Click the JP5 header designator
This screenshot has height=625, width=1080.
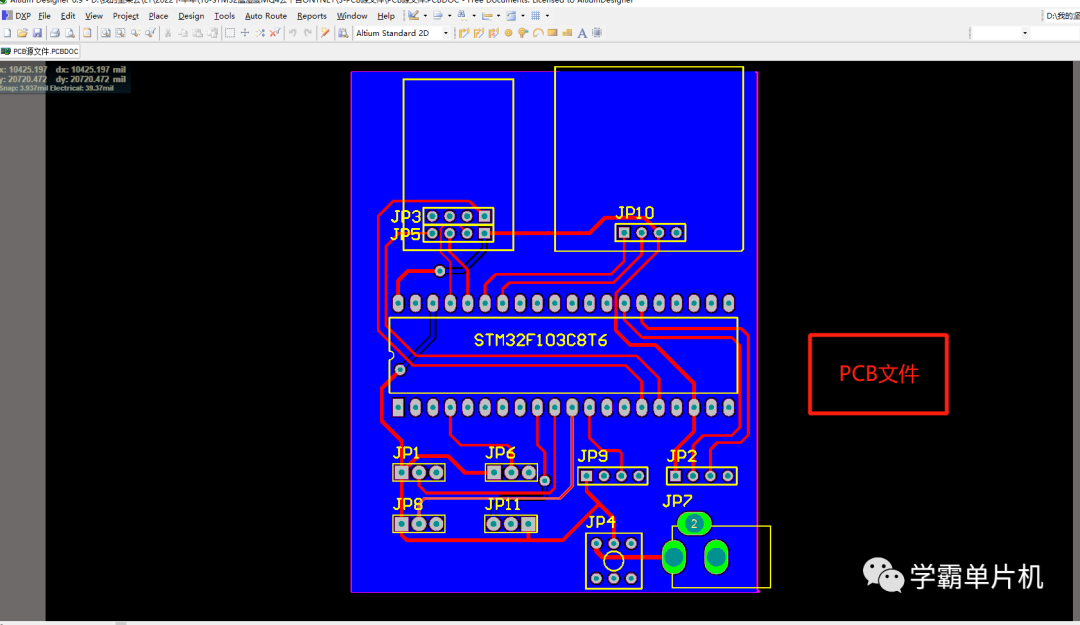[x=405, y=234]
